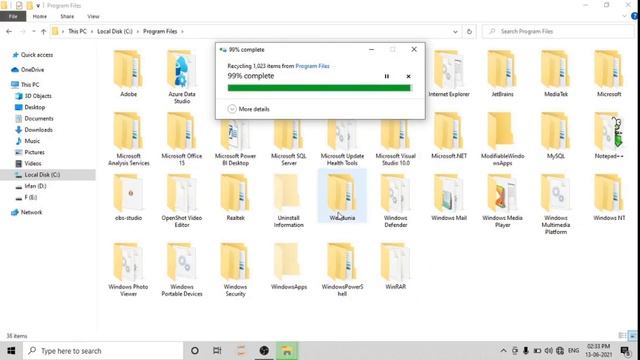Open the Internet Explorer folder
This screenshot has height=360, width=640.
(449, 73)
